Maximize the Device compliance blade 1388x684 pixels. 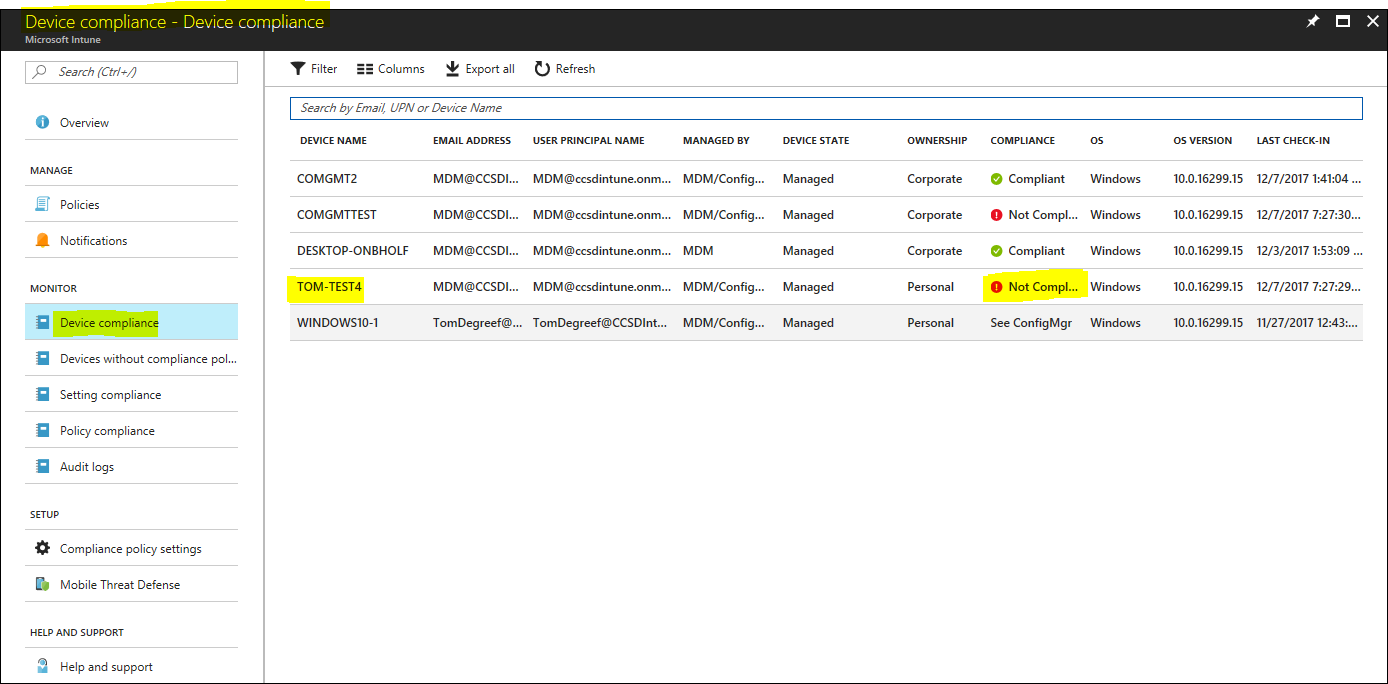click(x=1343, y=21)
